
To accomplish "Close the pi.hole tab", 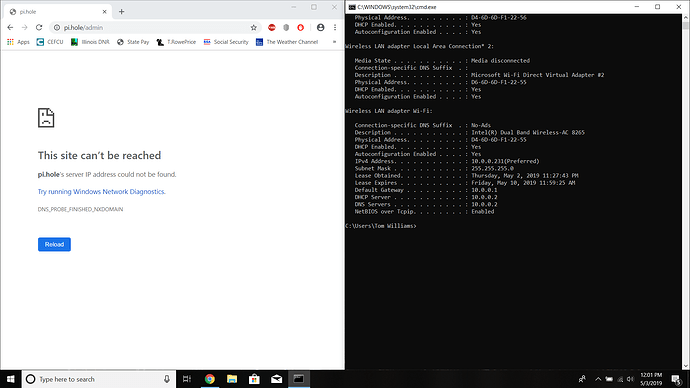I will (104, 12).
